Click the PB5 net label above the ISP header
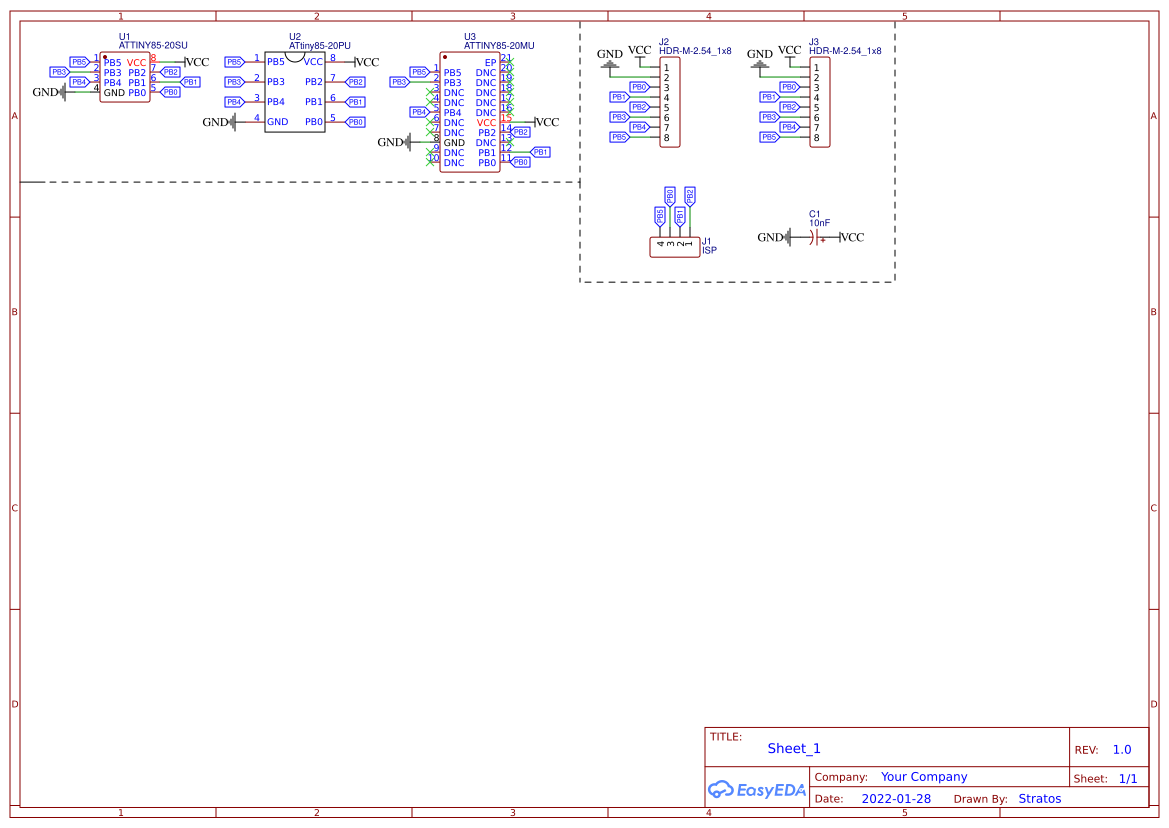 click(660, 215)
